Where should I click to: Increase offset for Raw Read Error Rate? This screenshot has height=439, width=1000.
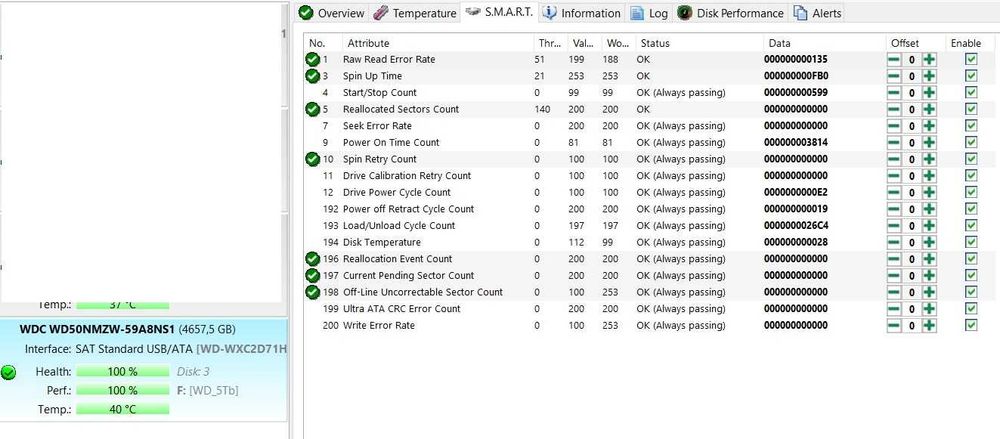pyautogui.click(x=930, y=59)
